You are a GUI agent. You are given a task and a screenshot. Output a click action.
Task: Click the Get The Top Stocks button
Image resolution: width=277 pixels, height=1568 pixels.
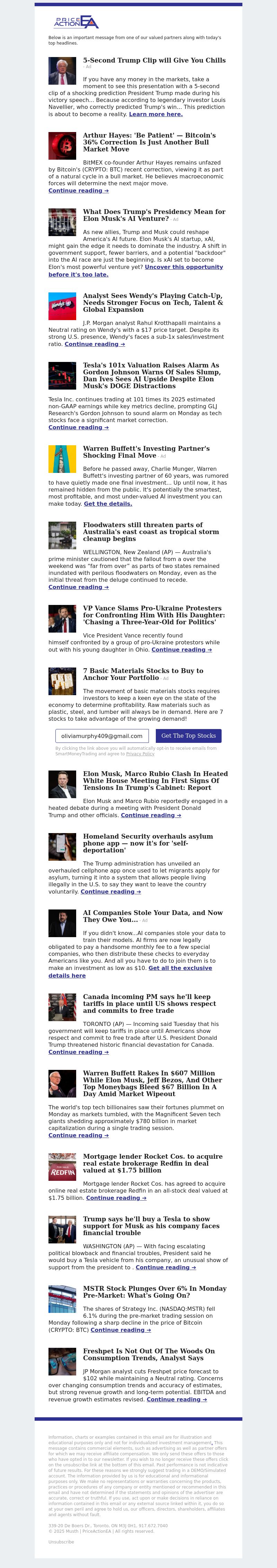188,736
